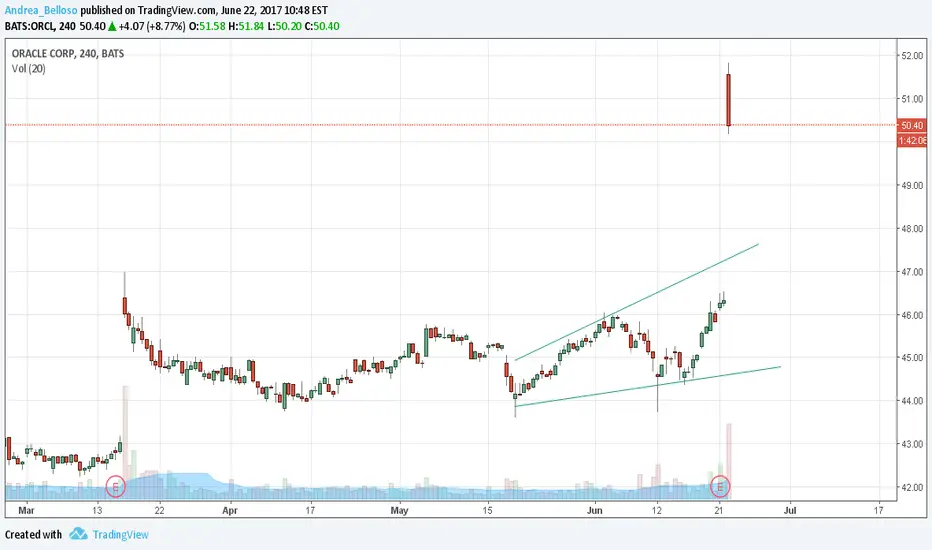Click the 44.00 price axis label
932x550 pixels.
pos(912,401)
